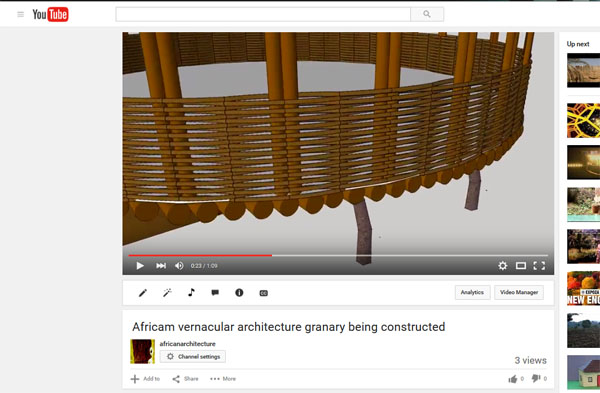
Task: Skip to the next video
Action: coord(161,266)
